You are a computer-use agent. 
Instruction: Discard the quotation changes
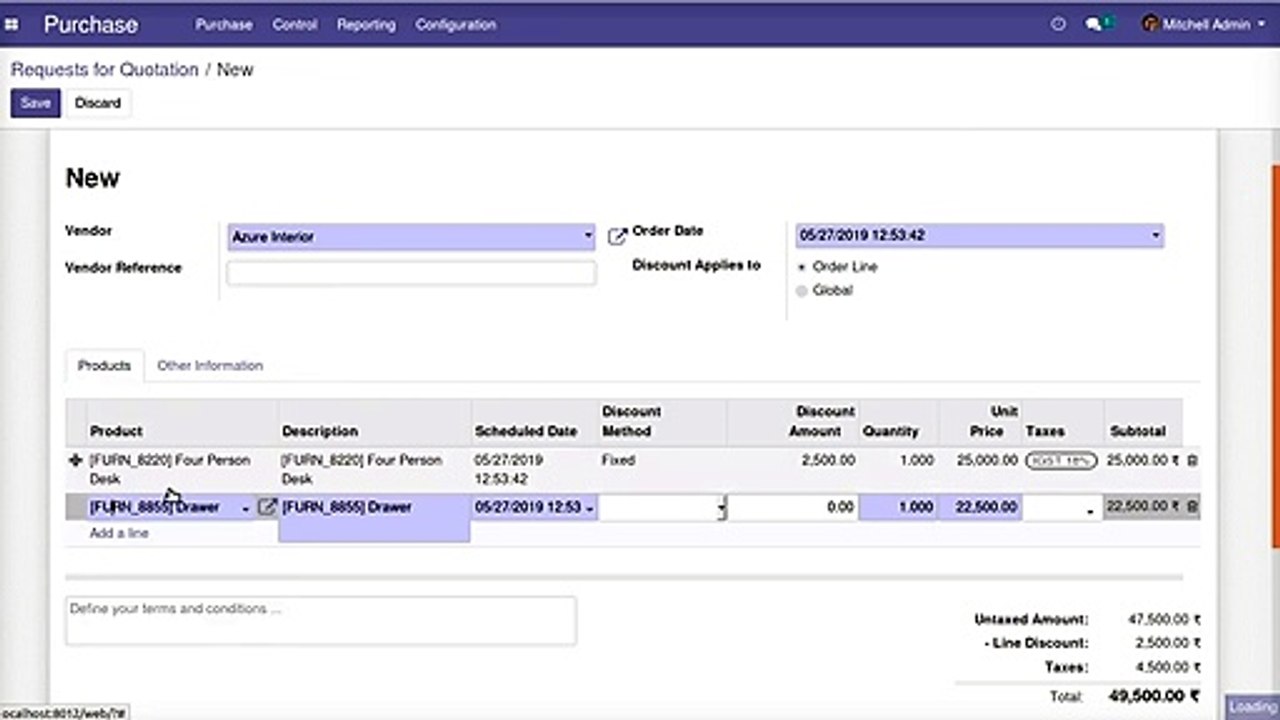(x=98, y=103)
